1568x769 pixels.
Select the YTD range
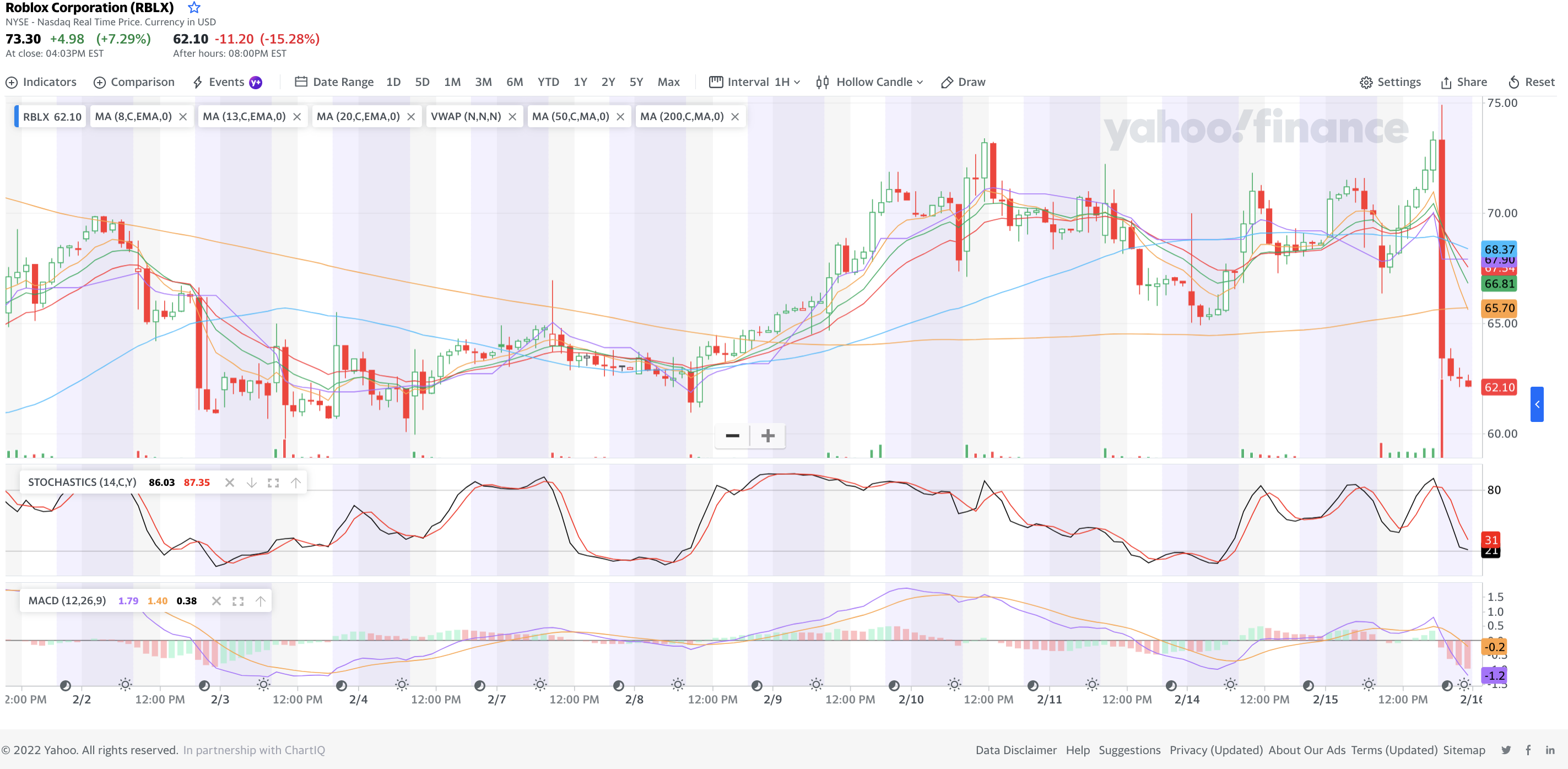coord(548,82)
